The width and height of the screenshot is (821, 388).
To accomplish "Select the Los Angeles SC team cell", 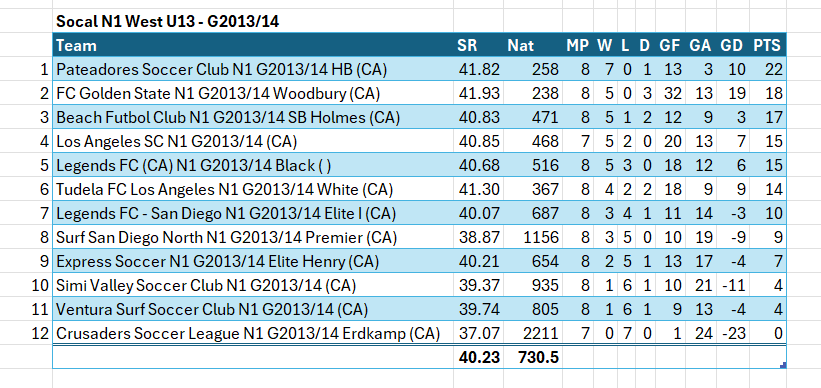I will (253, 141).
